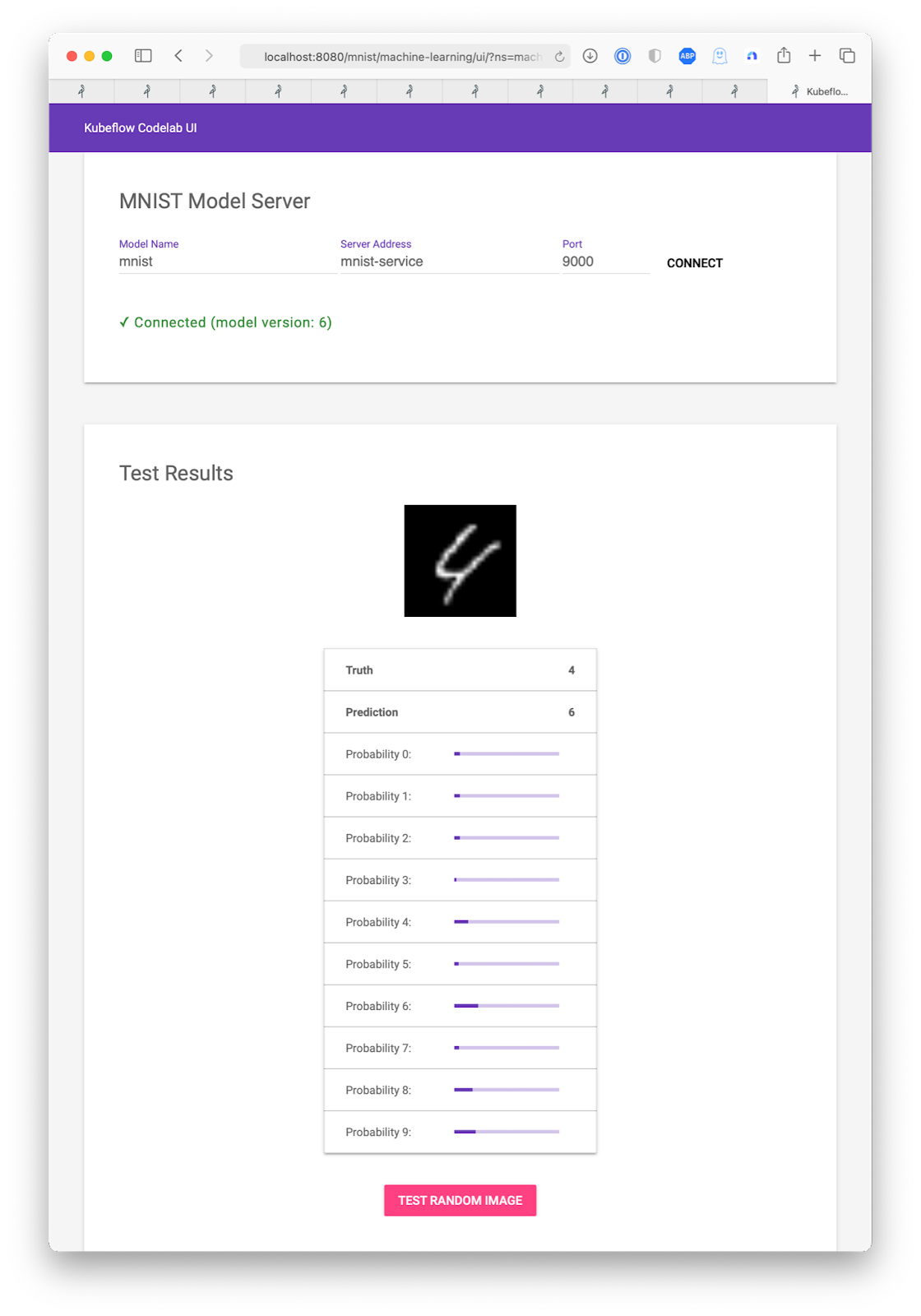Open the 1Password extension
The image size is (921, 1316).
point(622,56)
